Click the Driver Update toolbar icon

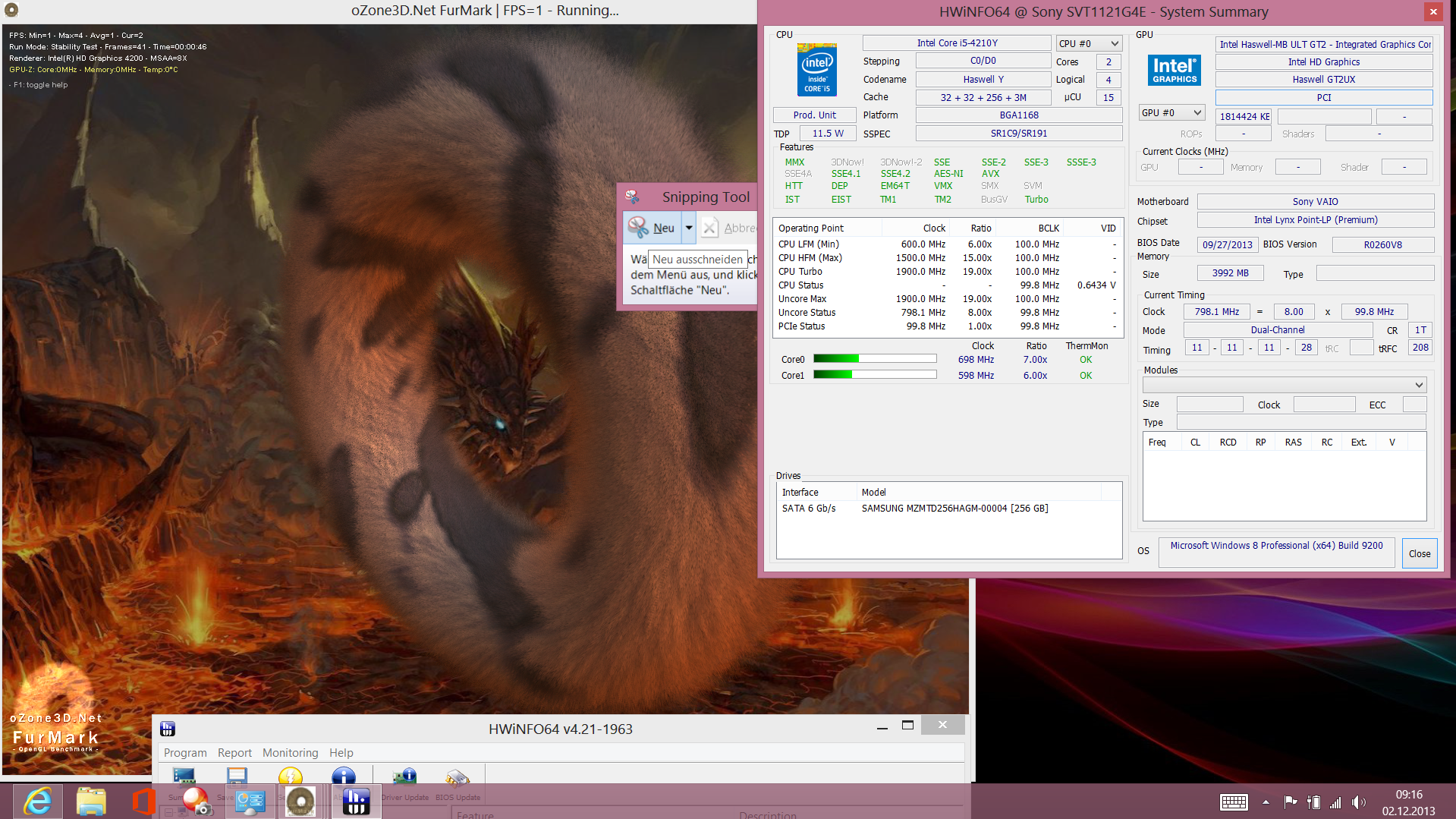(x=404, y=777)
